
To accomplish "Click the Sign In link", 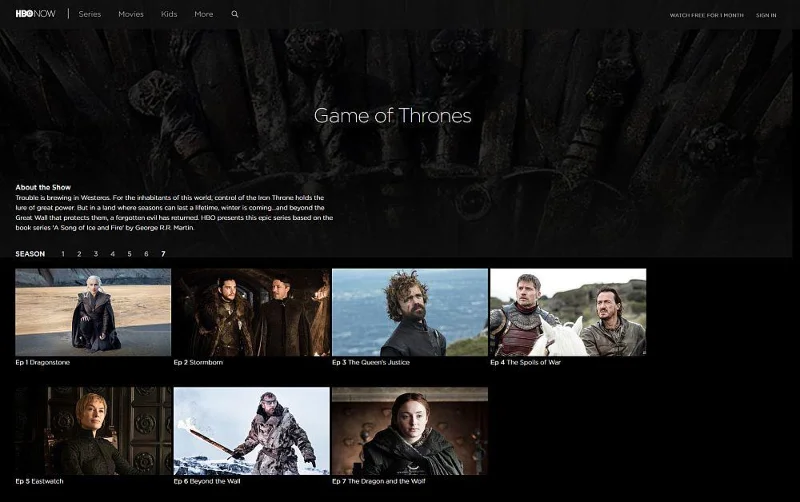I will tap(766, 15).
